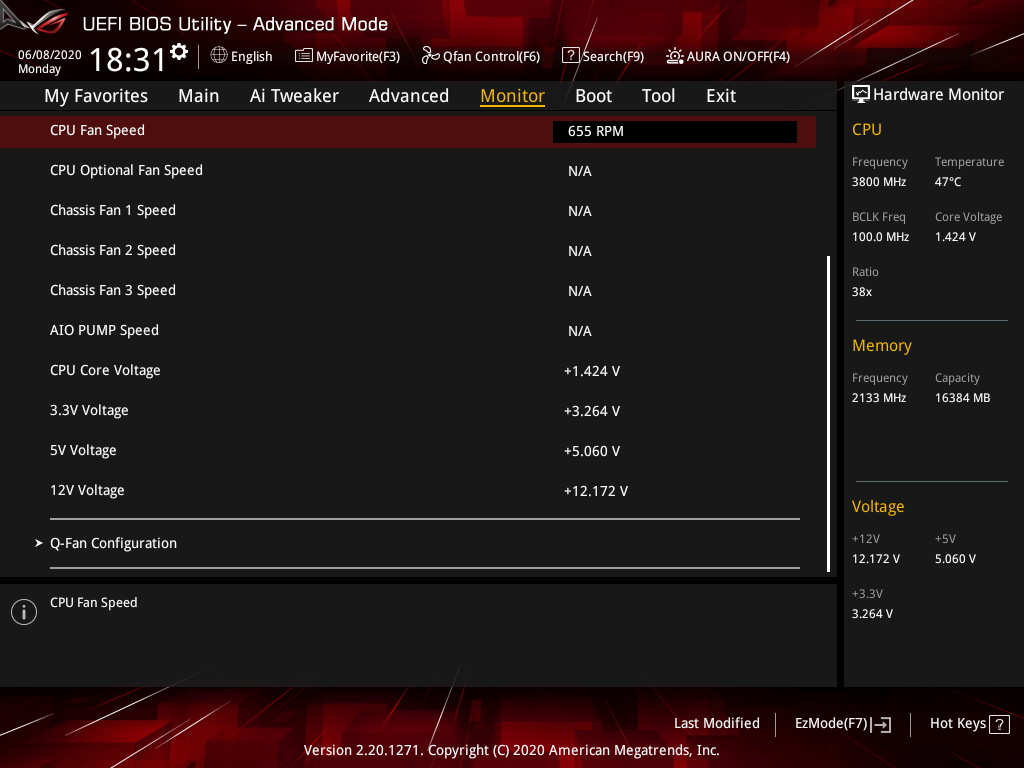Go to the Advanced tab

click(409, 96)
